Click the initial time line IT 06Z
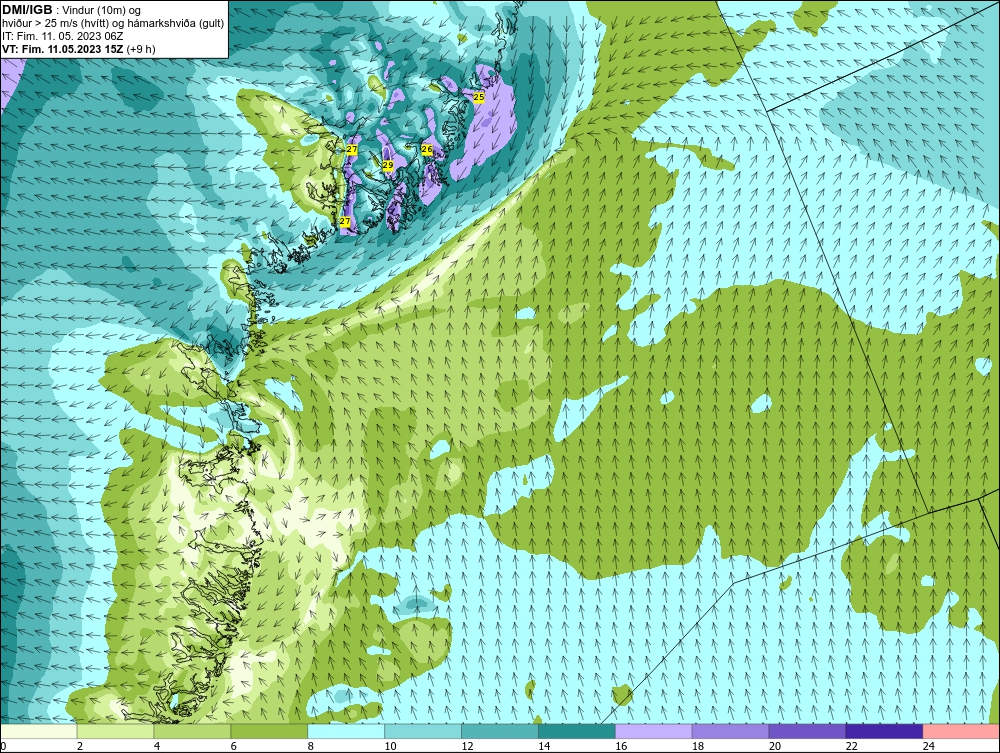The height and width of the screenshot is (753, 1000). tap(62, 36)
